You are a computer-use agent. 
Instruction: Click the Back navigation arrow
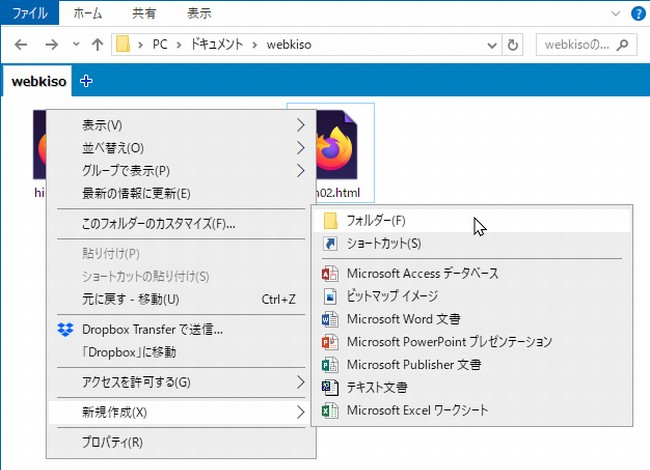tap(21, 45)
